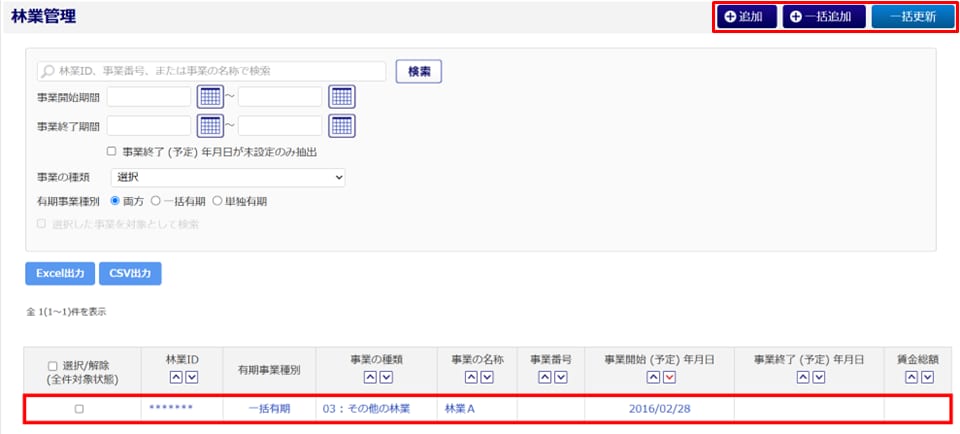Select 単独有期 radio button
Image resolution: width=960 pixels, height=434 pixels.
pos(217,201)
